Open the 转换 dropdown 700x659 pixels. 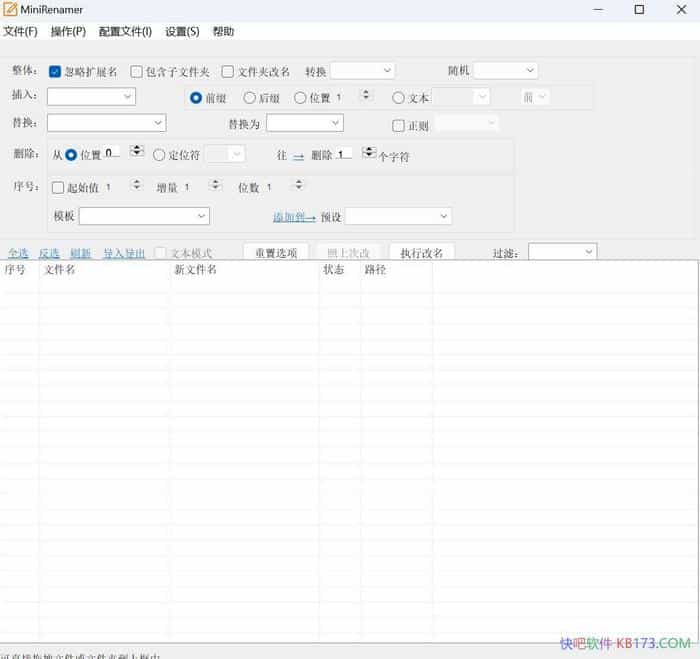pyautogui.click(x=362, y=71)
